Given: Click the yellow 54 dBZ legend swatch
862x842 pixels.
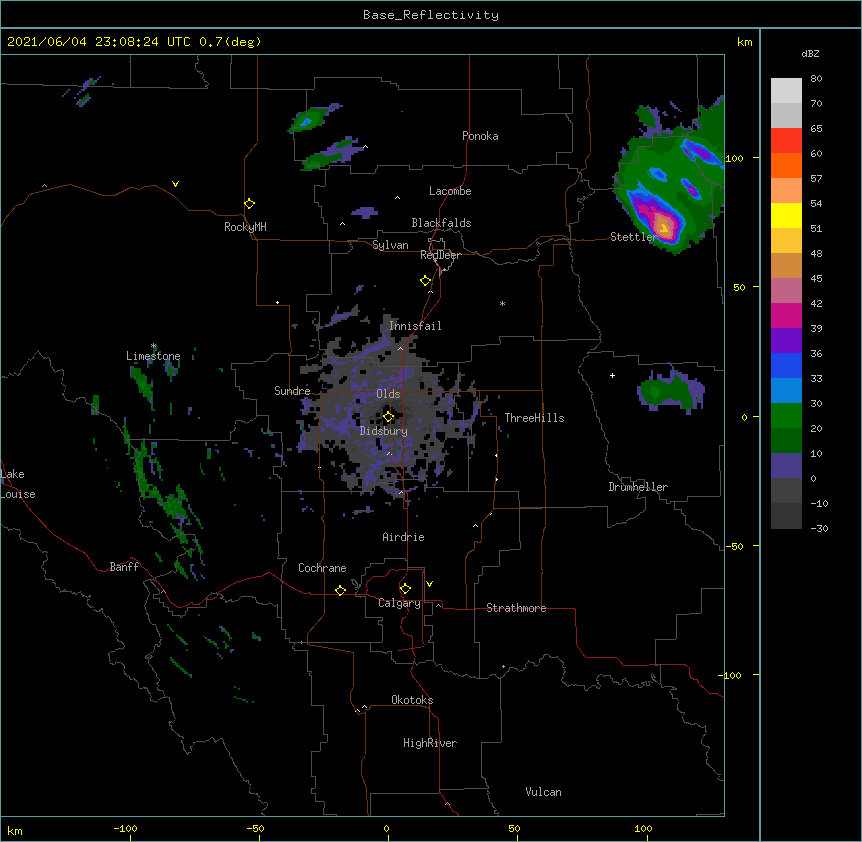Looking at the screenshot, I should tap(786, 215).
